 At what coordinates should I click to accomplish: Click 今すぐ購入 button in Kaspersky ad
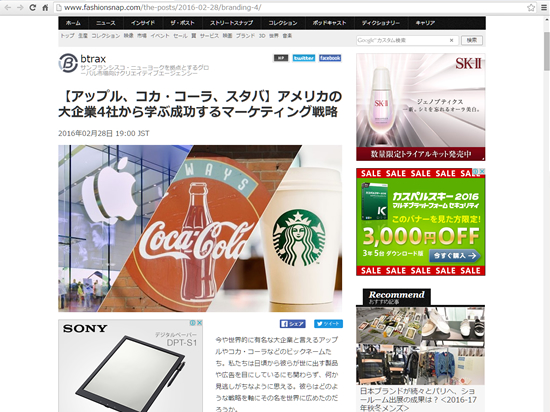[x=455, y=256]
